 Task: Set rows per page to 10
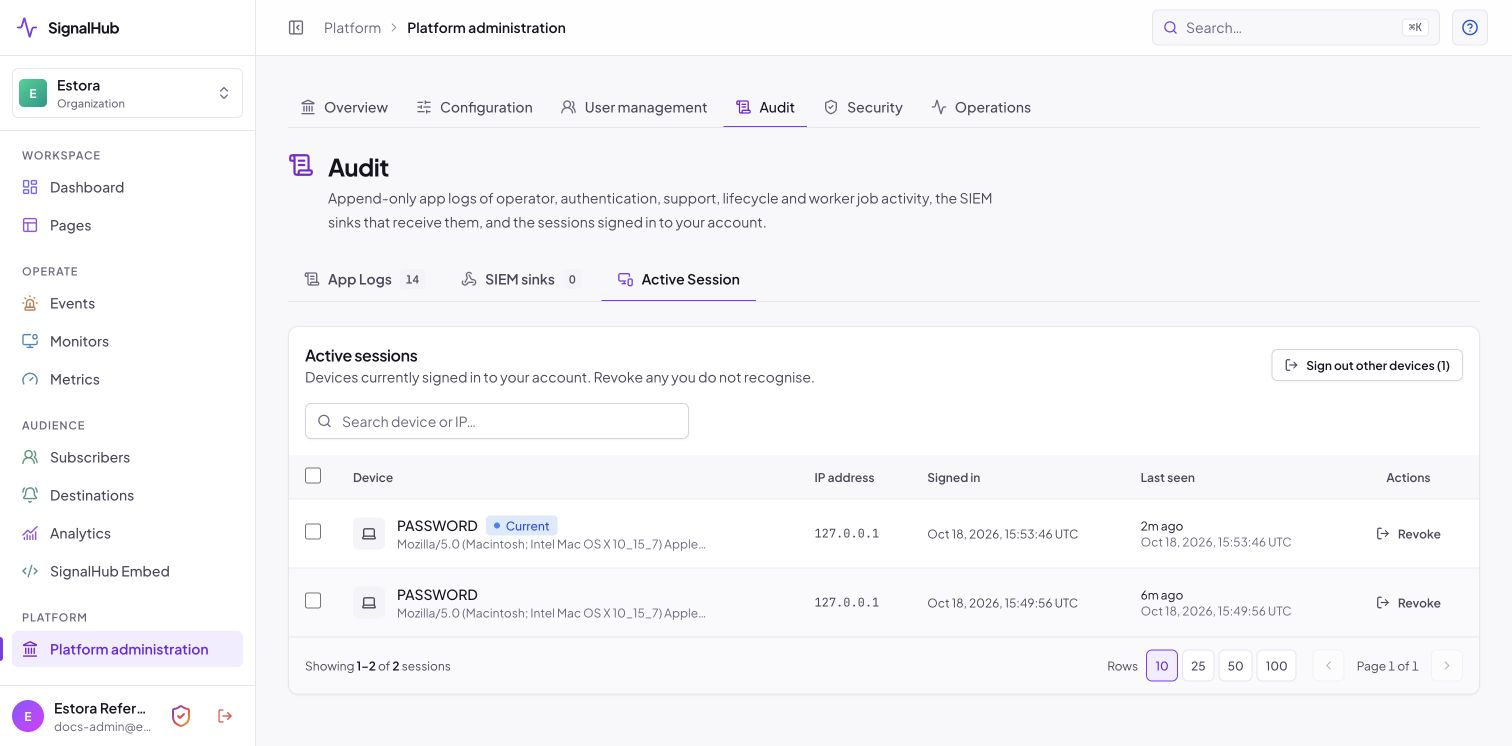coord(1162,666)
